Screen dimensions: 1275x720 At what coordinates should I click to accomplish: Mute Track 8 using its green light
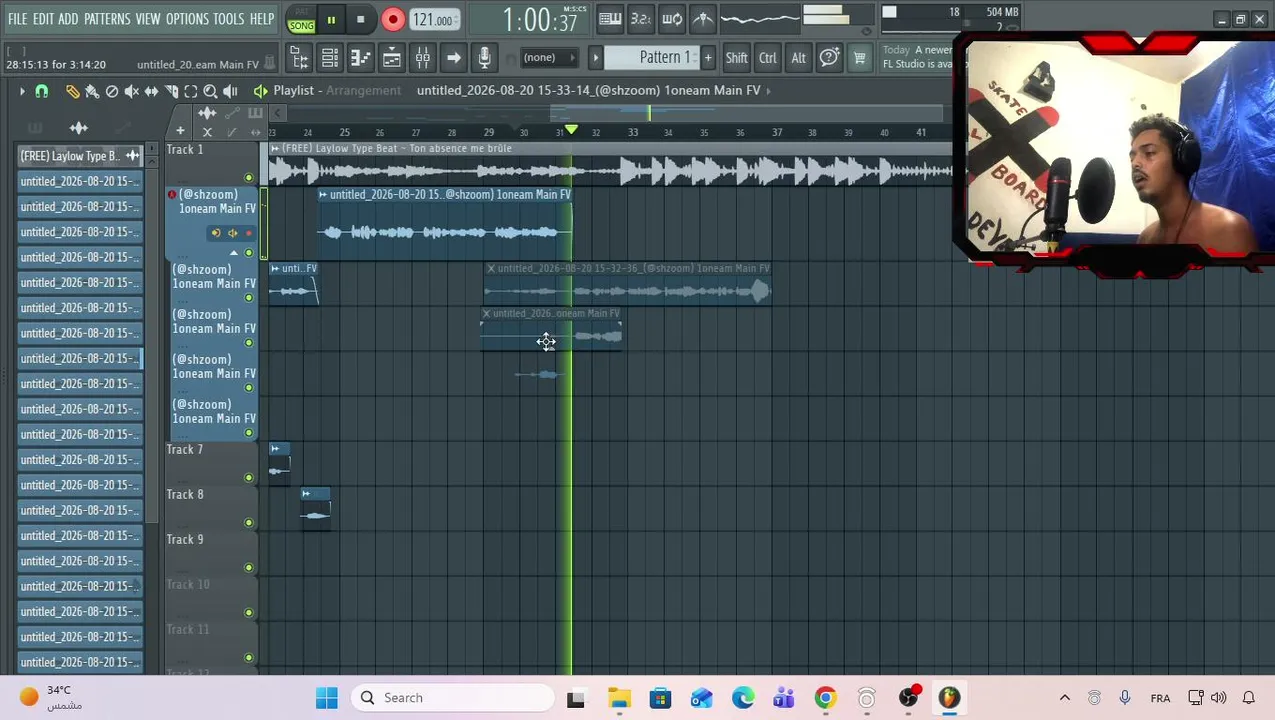[249, 523]
